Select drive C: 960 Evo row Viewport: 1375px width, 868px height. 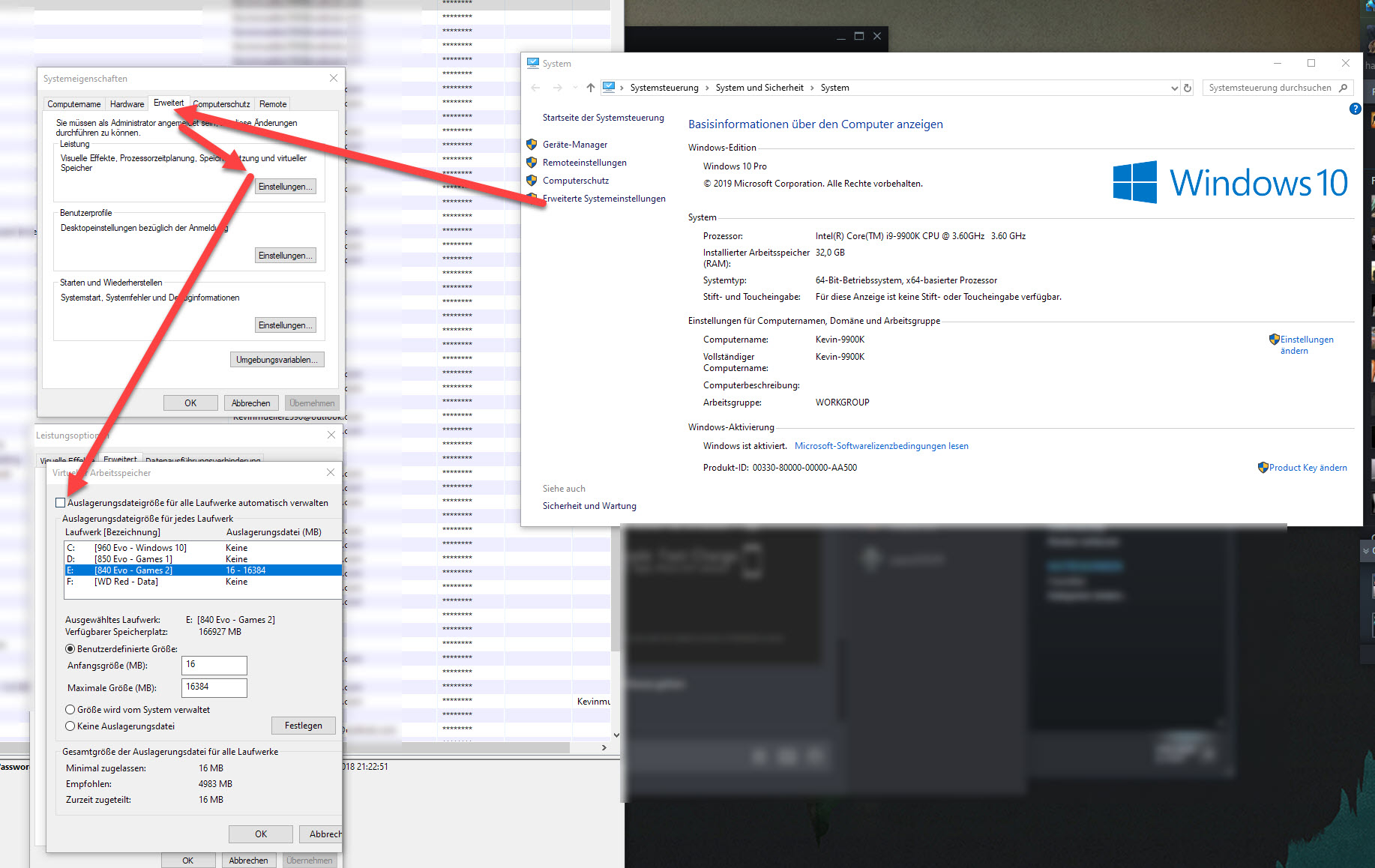[203, 548]
